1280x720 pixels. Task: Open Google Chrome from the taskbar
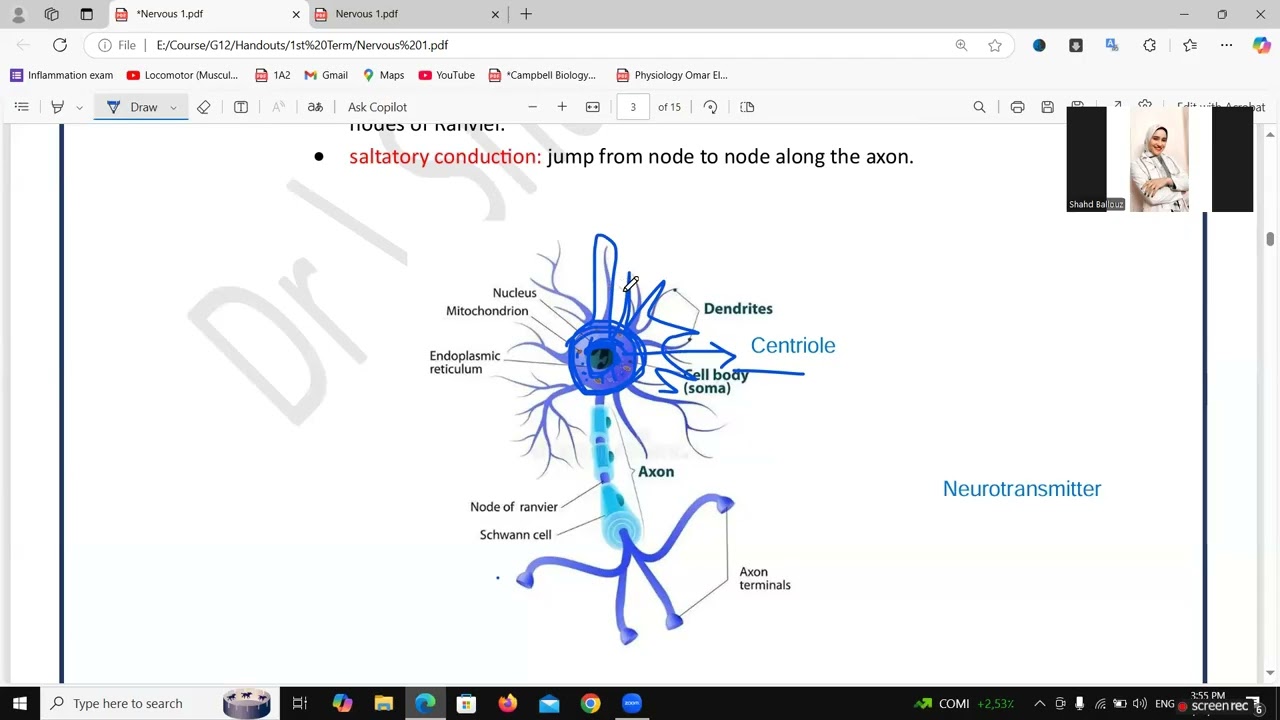590,703
